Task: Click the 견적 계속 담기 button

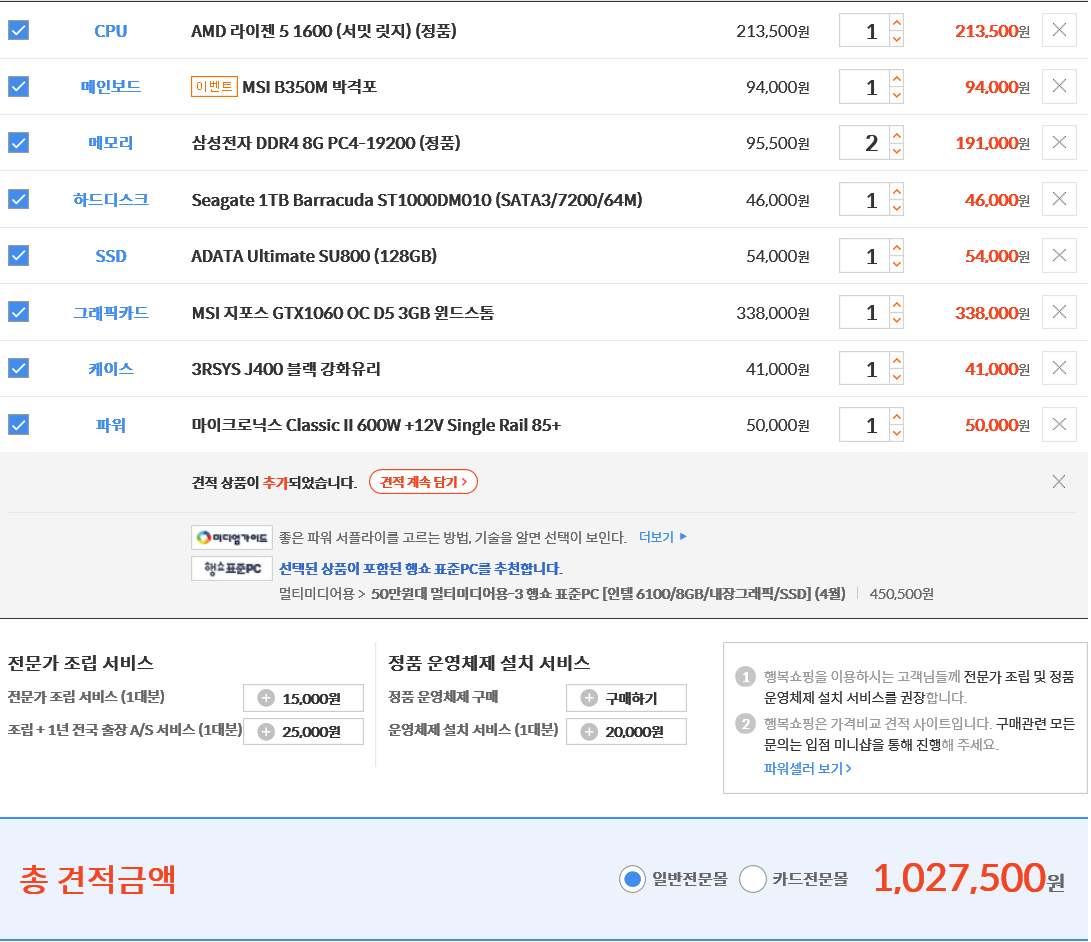Action: click(423, 481)
